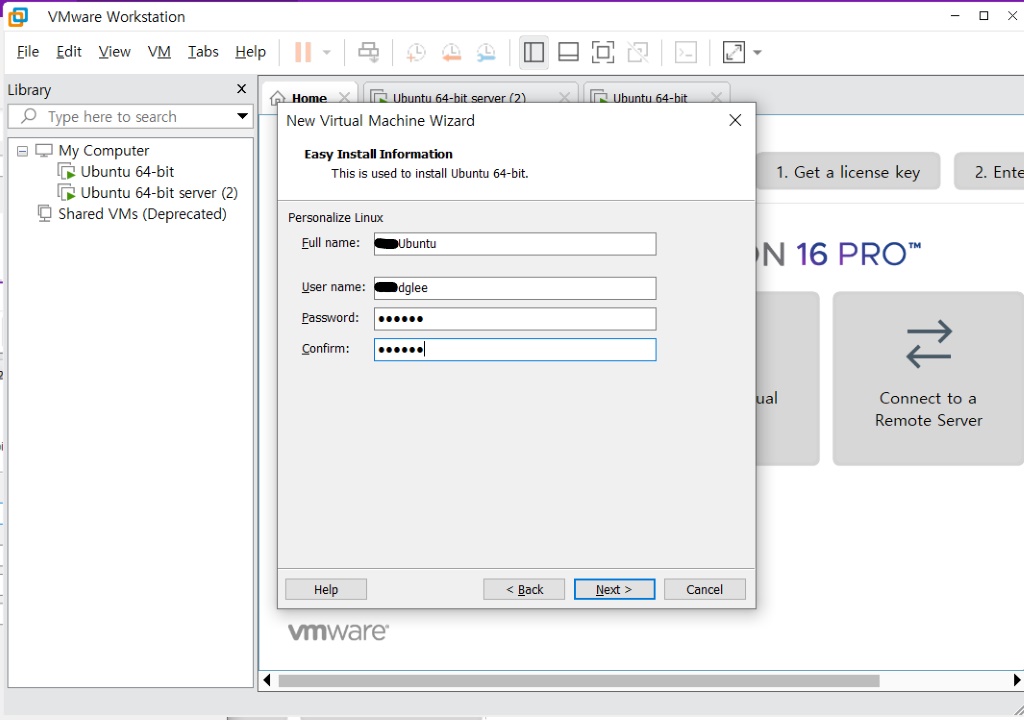Click the horizontal scrollbar left arrow
This screenshot has width=1024, height=720.
pyautogui.click(x=266, y=680)
